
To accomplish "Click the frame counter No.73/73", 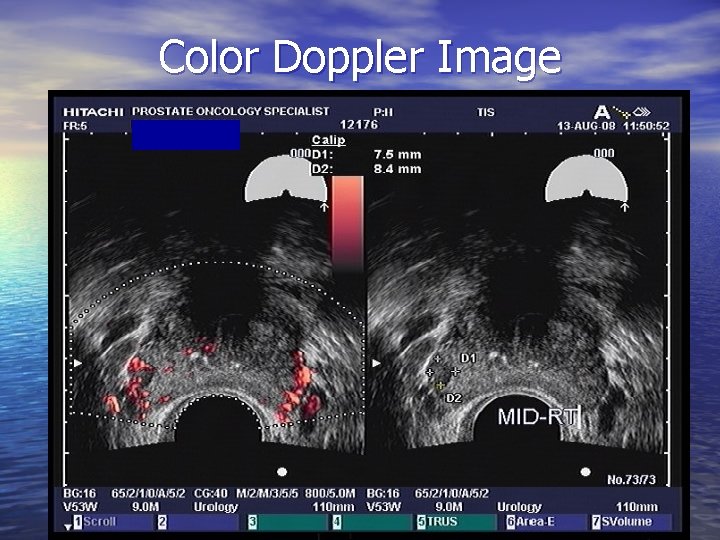I will 631,480.
